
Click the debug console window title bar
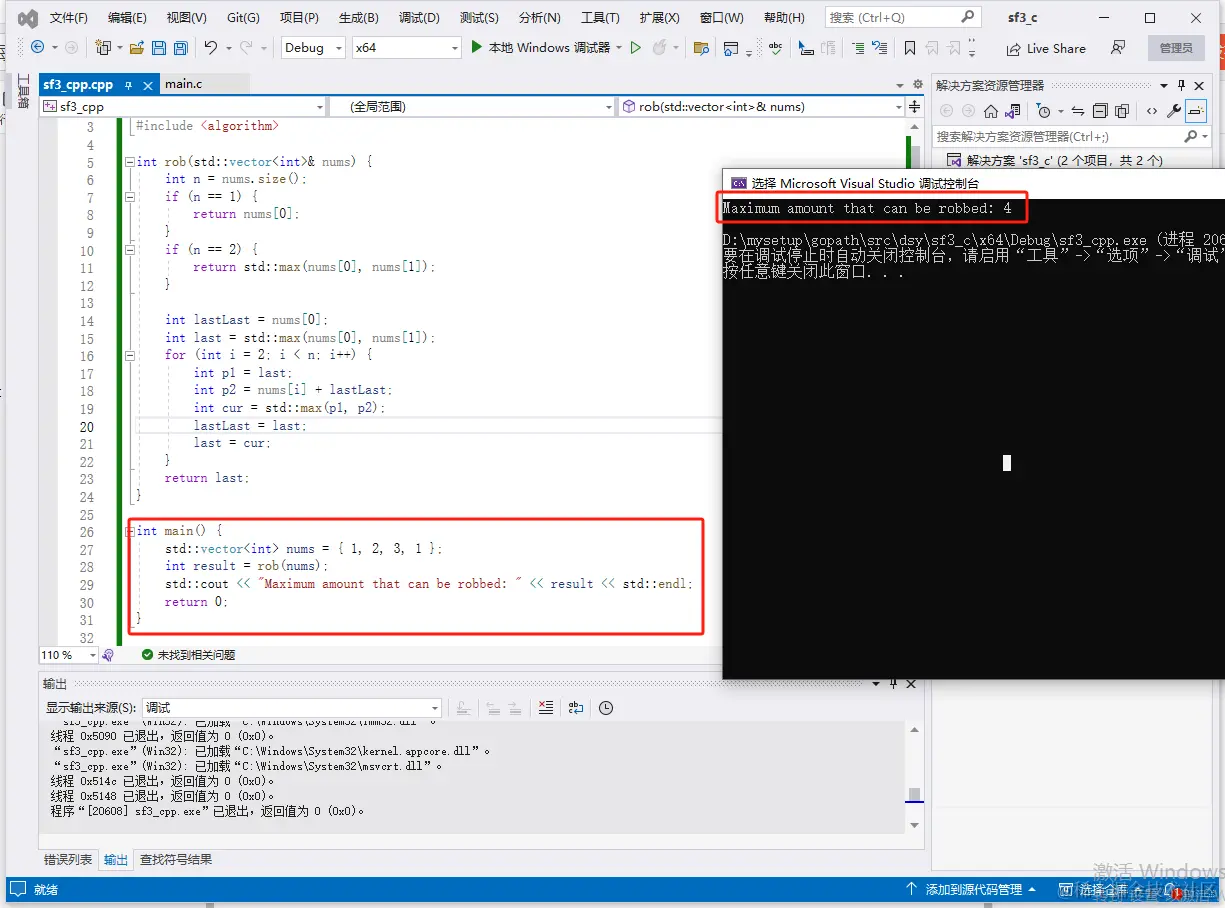973,183
